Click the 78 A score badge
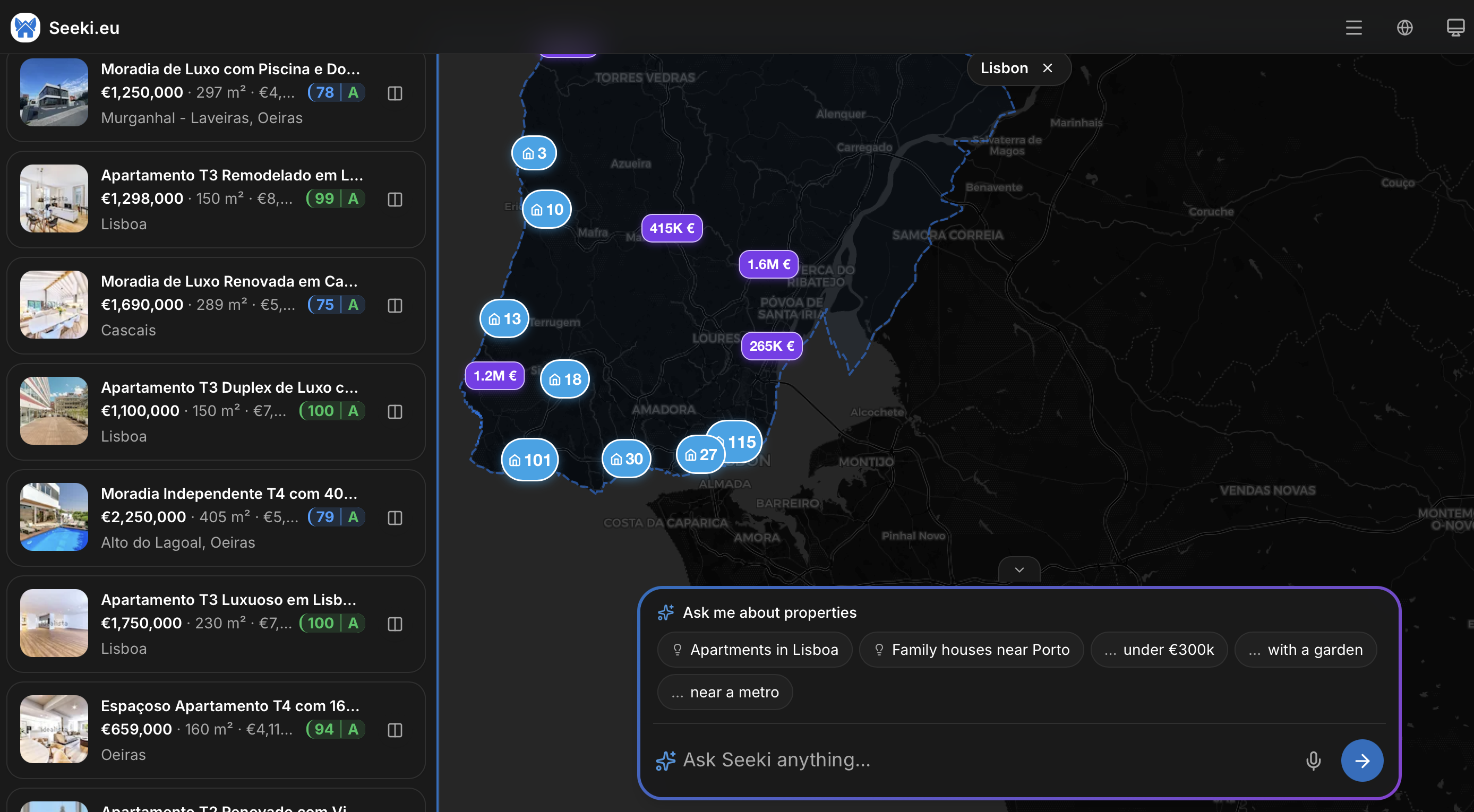1474x812 pixels. pos(337,92)
